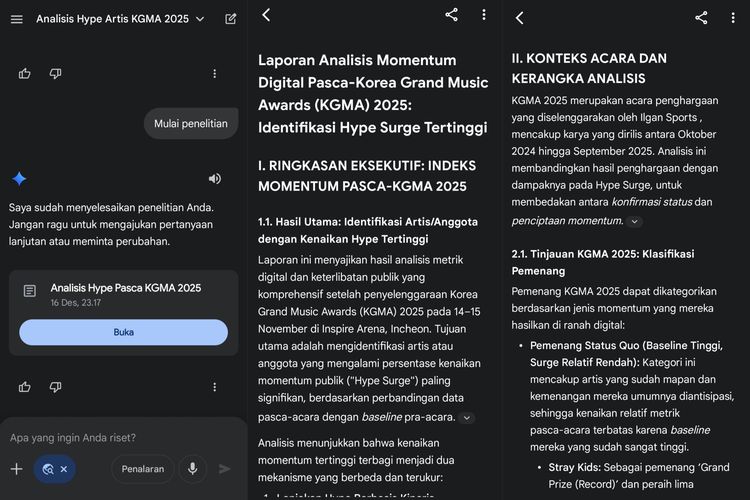This screenshot has height=500, width=750.
Task: Tap the microphone icon
Action: coord(193,469)
